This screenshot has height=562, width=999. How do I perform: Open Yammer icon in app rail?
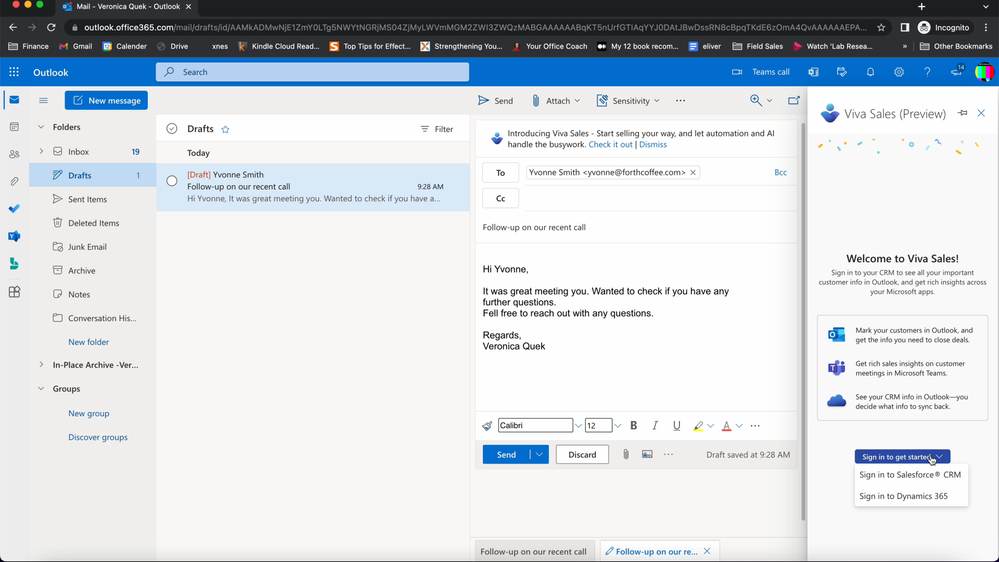14,236
